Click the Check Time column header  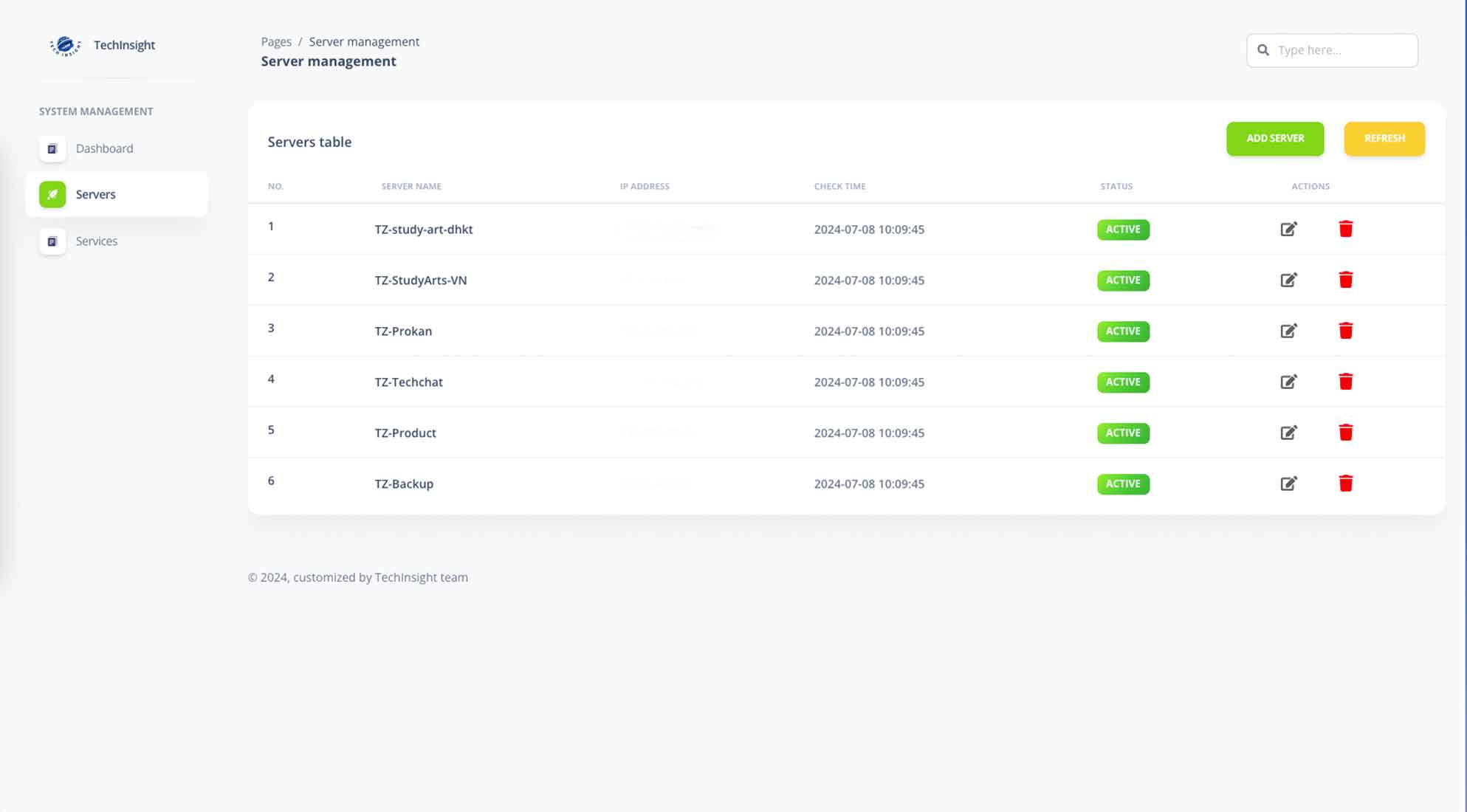pos(839,186)
